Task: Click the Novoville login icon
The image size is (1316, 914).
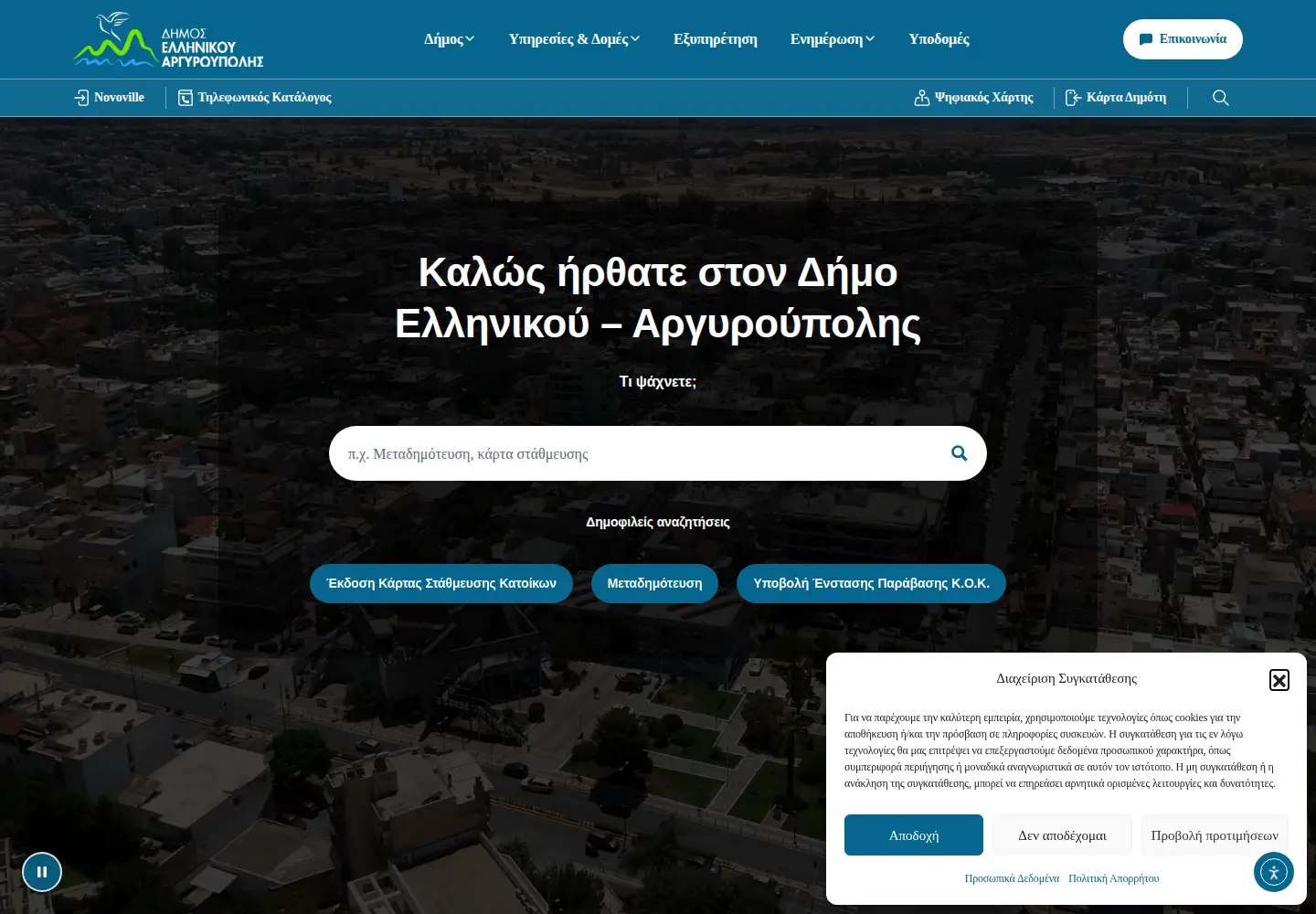Action: (81, 98)
